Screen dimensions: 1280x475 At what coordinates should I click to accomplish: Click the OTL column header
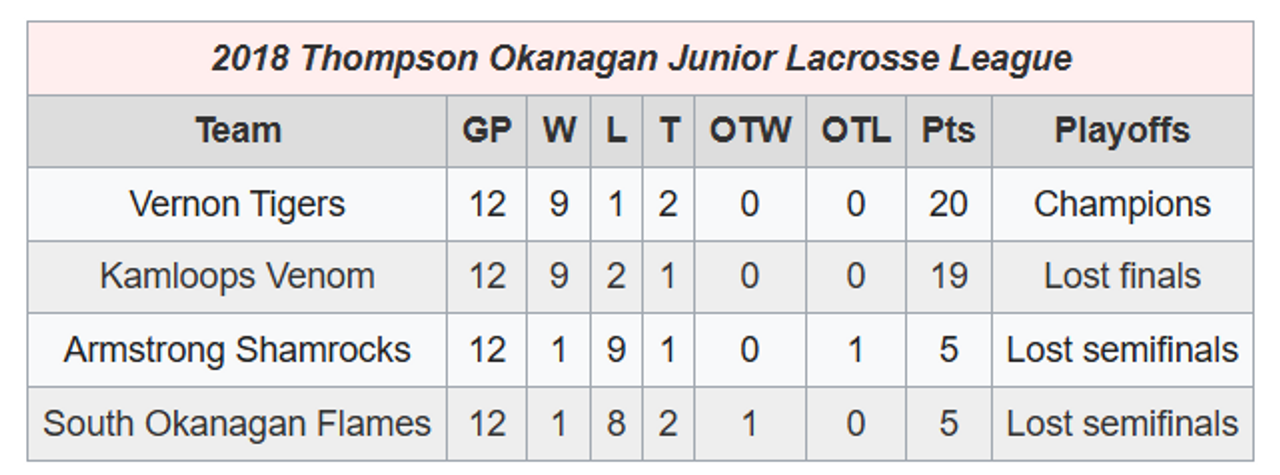(x=856, y=131)
